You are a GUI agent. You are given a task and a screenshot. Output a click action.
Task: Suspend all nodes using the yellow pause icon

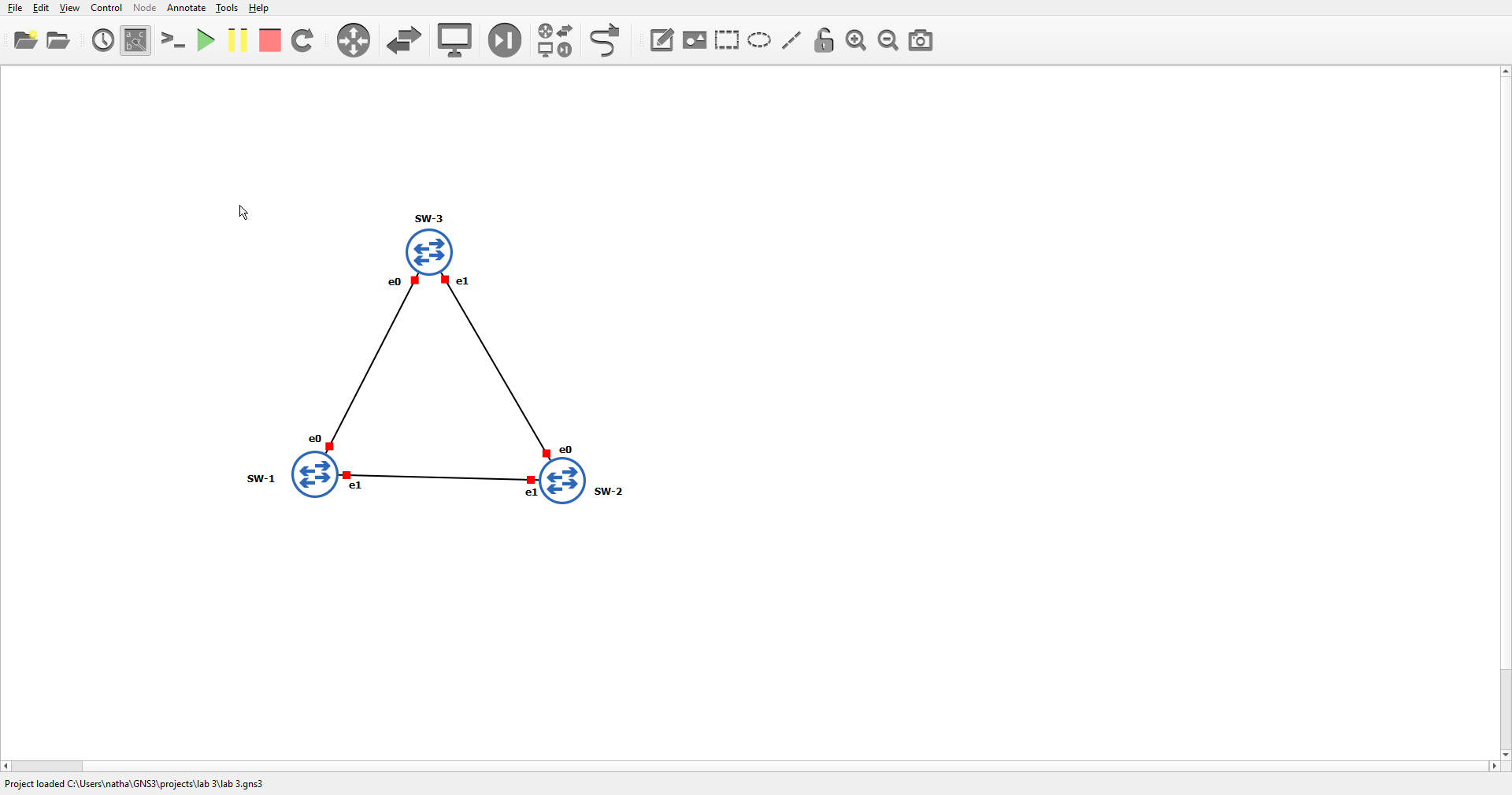(x=237, y=40)
